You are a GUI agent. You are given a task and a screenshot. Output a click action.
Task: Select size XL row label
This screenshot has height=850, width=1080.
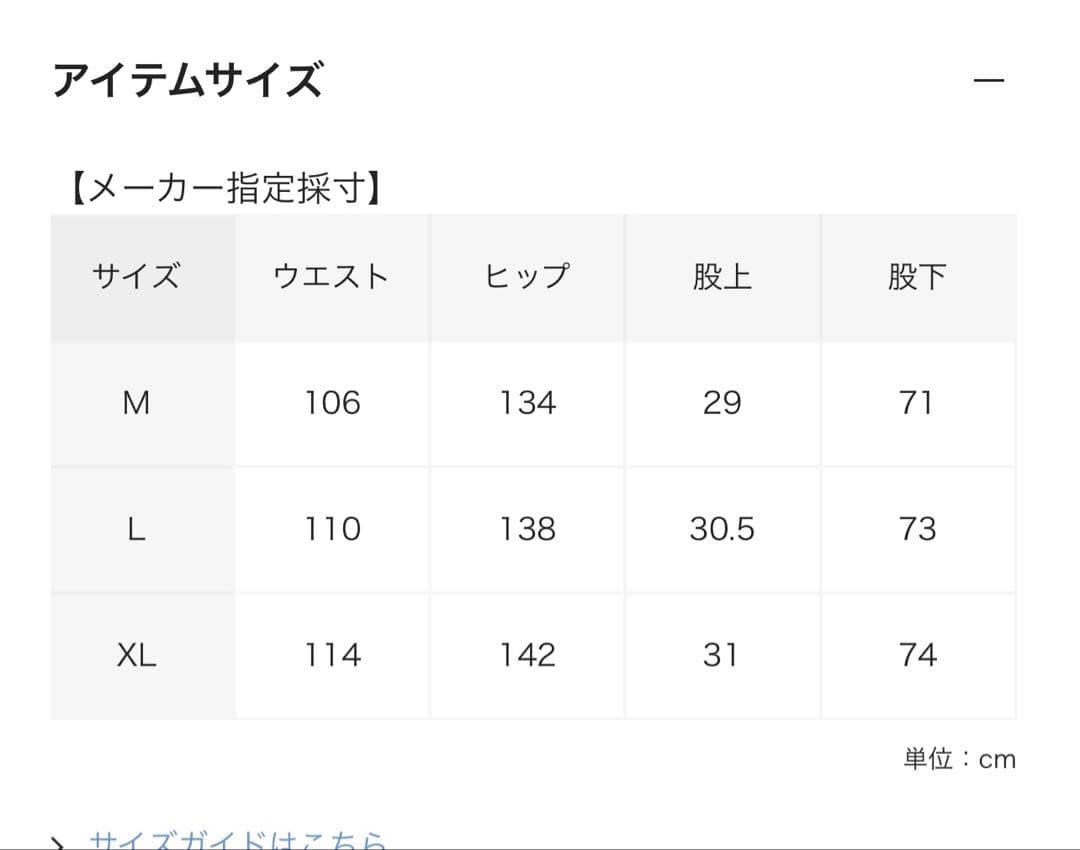point(138,655)
